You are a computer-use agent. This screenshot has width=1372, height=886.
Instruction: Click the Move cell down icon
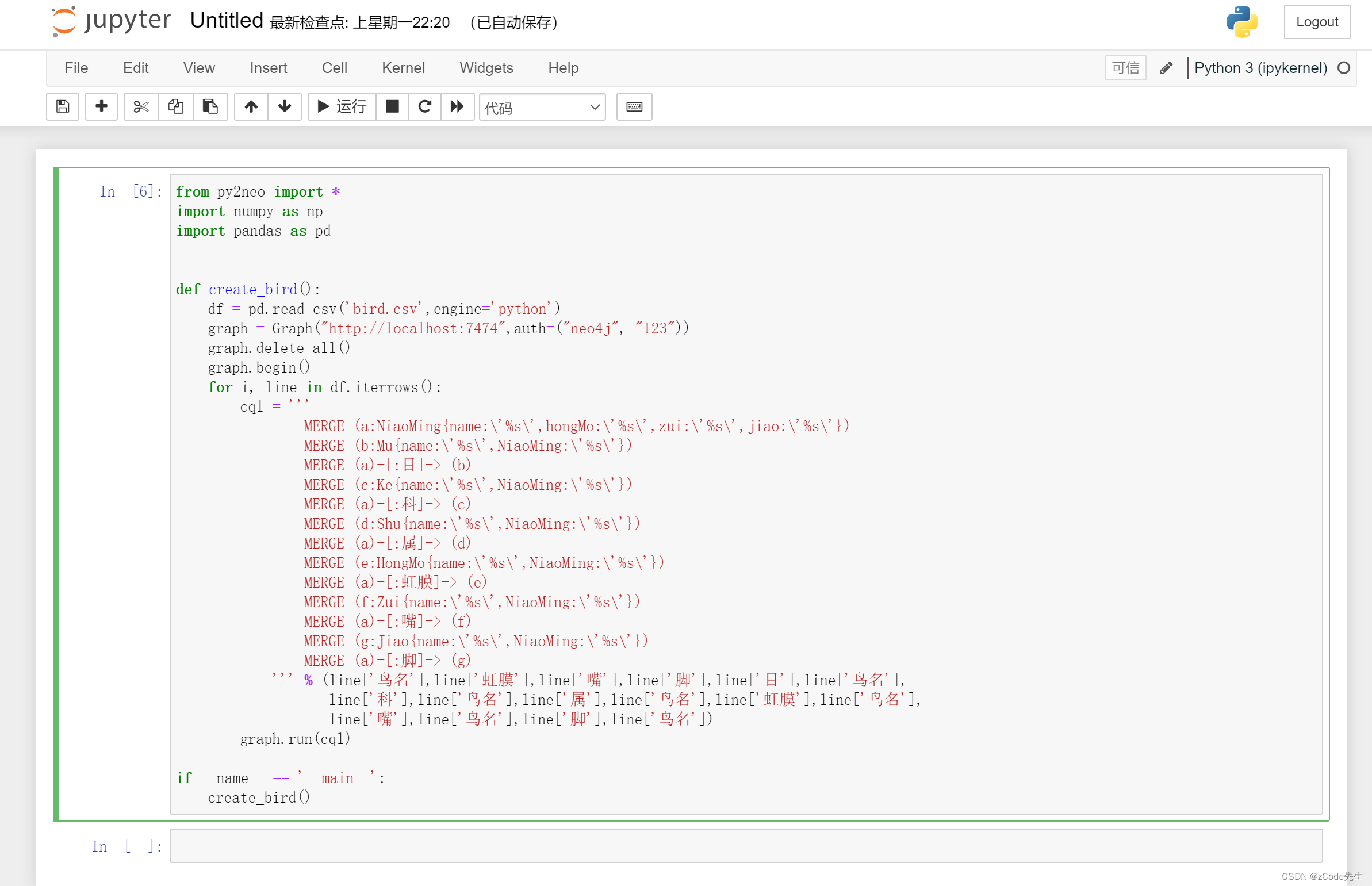pos(284,106)
